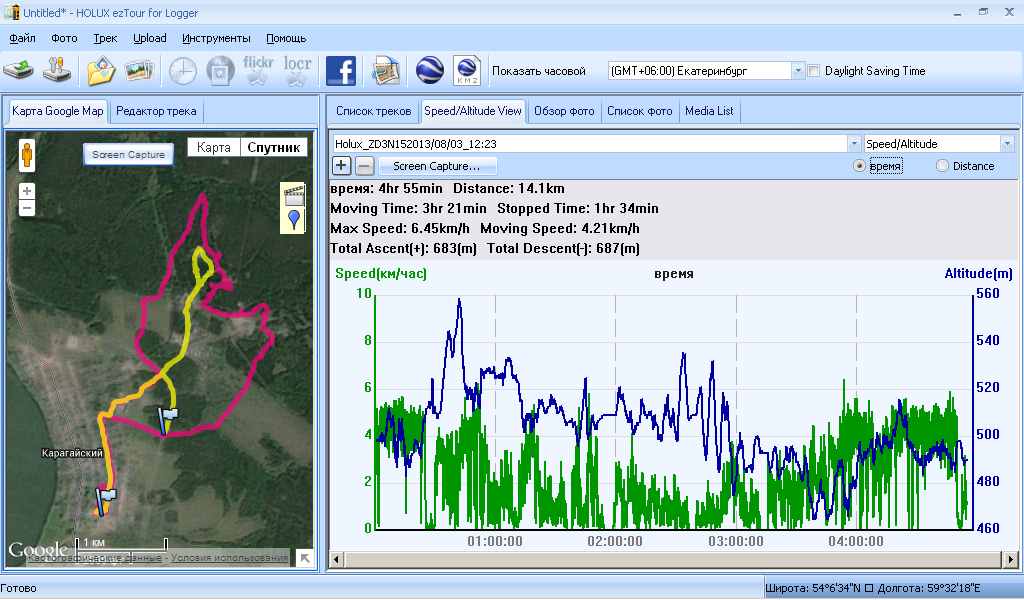Click the Готово status bar text
Image resolution: width=1024 pixels, height=600 pixels.
[x=19, y=588]
